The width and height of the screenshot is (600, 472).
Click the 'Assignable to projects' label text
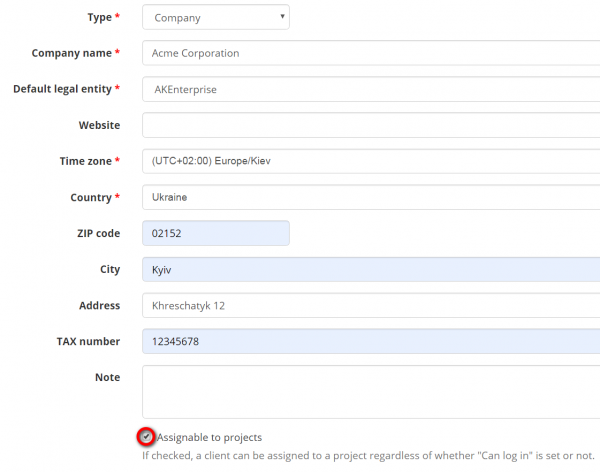click(x=210, y=437)
